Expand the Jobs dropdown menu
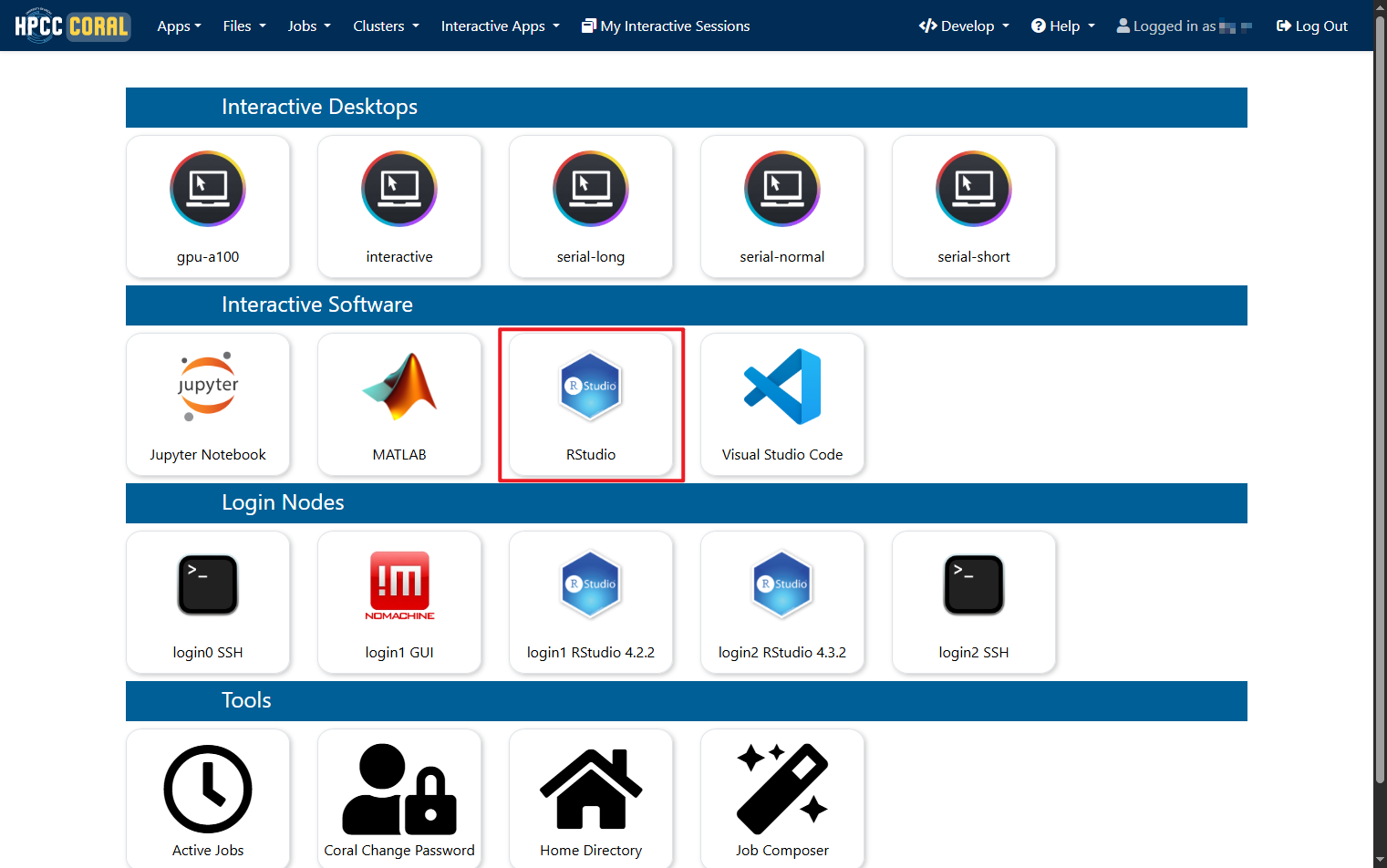This screenshot has width=1387, height=868. 309,26
